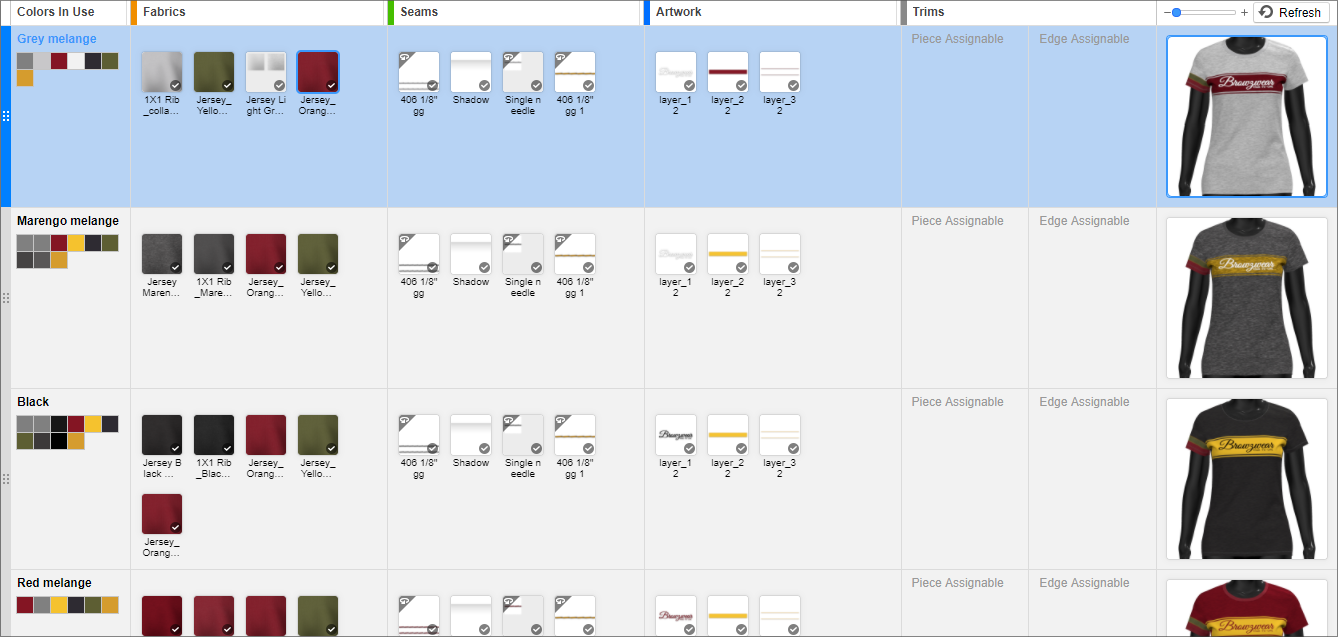Click Edge Assignable in Black row trims
The height and width of the screenshot is (637, 1338).
(1084, 402)
